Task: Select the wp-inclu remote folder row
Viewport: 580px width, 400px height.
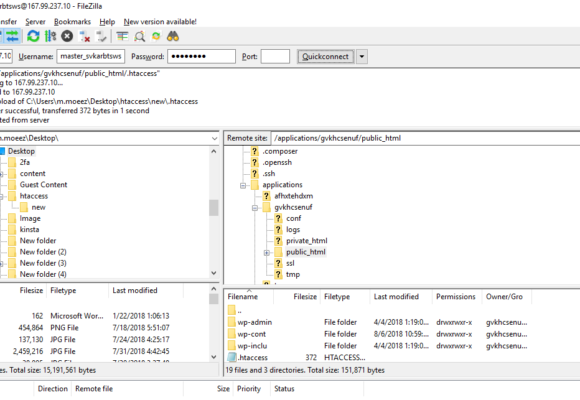Action: (377, 346)
